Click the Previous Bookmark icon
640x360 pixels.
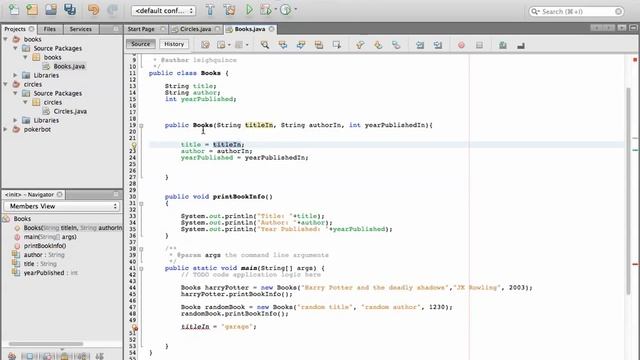tap(360, 45)
